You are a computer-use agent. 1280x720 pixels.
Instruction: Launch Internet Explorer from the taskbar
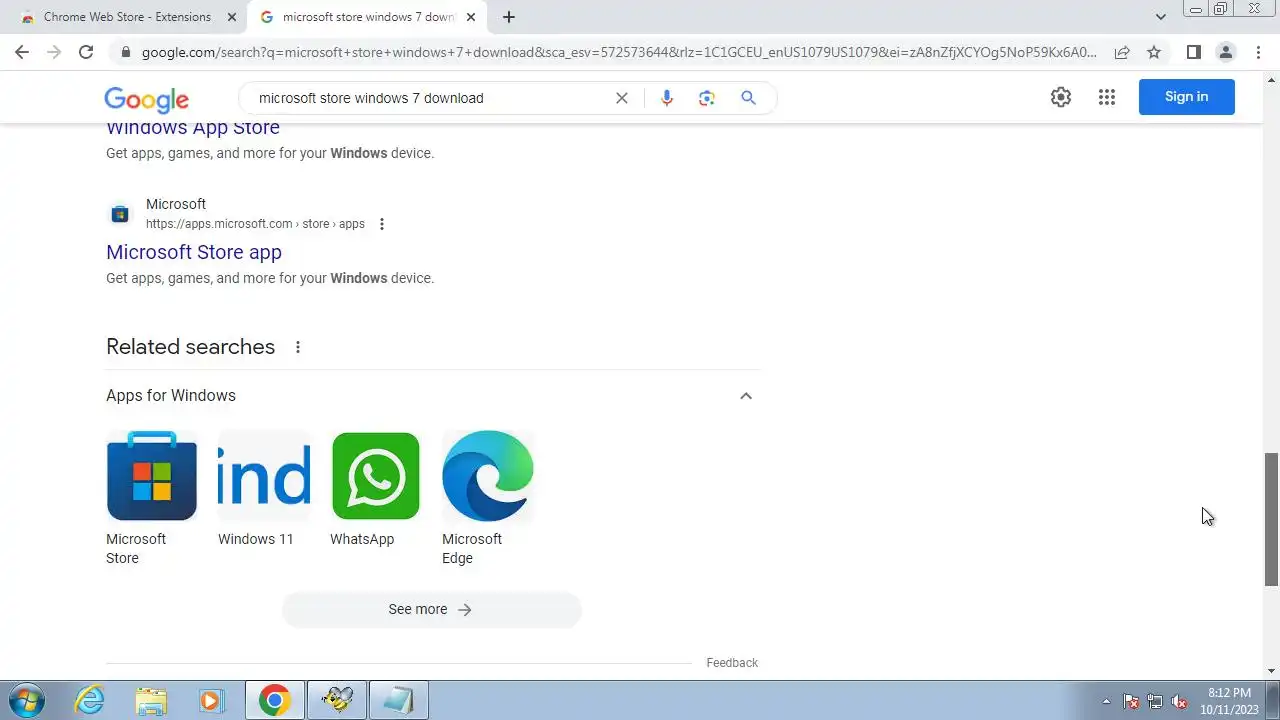90,700
